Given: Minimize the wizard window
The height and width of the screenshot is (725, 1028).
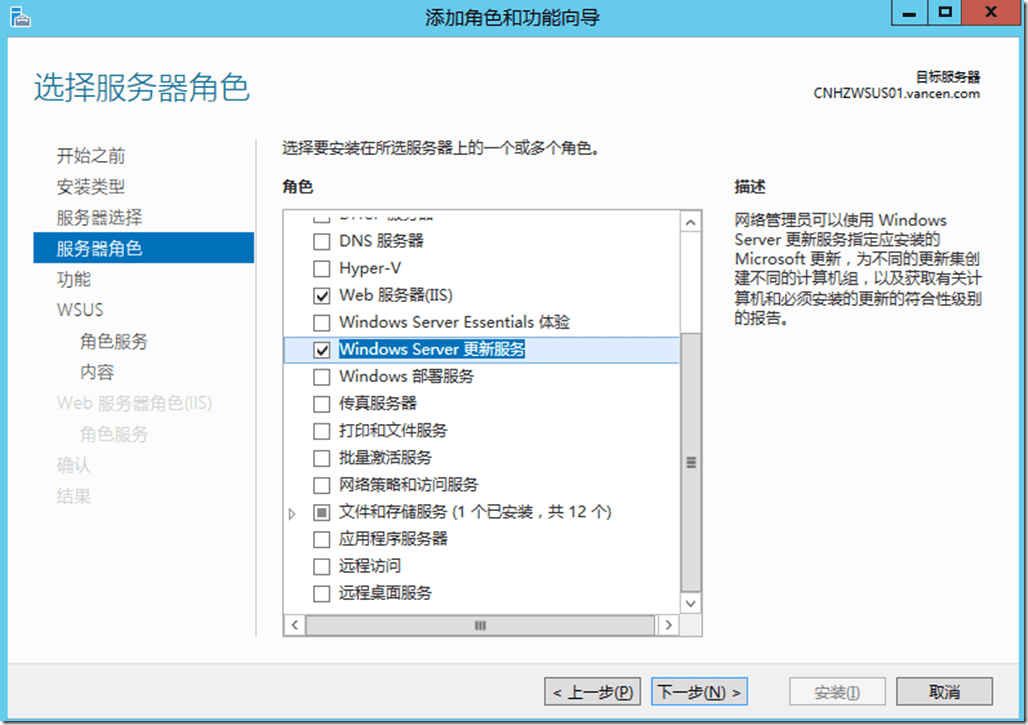Looking at the screenshot, I should (909, 13).
